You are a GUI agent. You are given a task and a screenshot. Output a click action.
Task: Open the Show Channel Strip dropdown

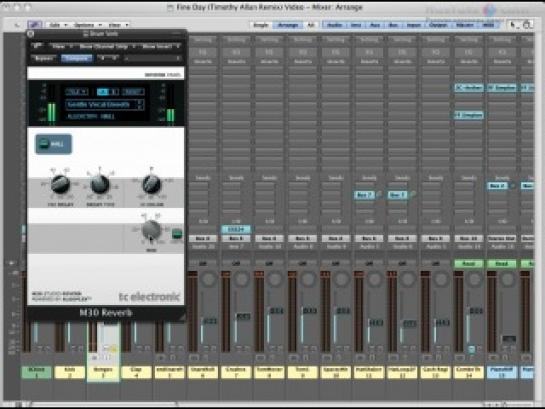pos(107,46)
